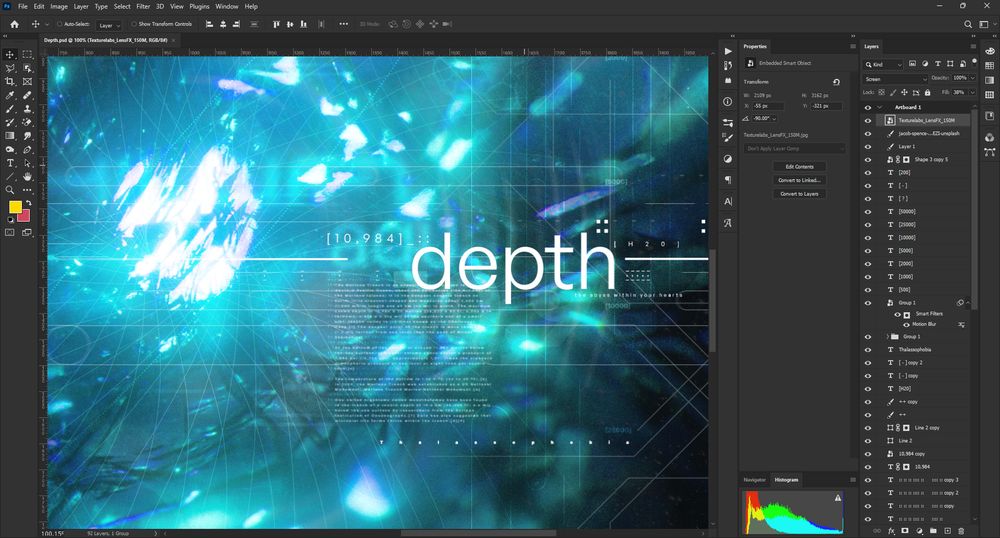Screen dimensions: 1000x538
Task: Toggle visibility of the [200] layer
Action: tap(868, 173)
